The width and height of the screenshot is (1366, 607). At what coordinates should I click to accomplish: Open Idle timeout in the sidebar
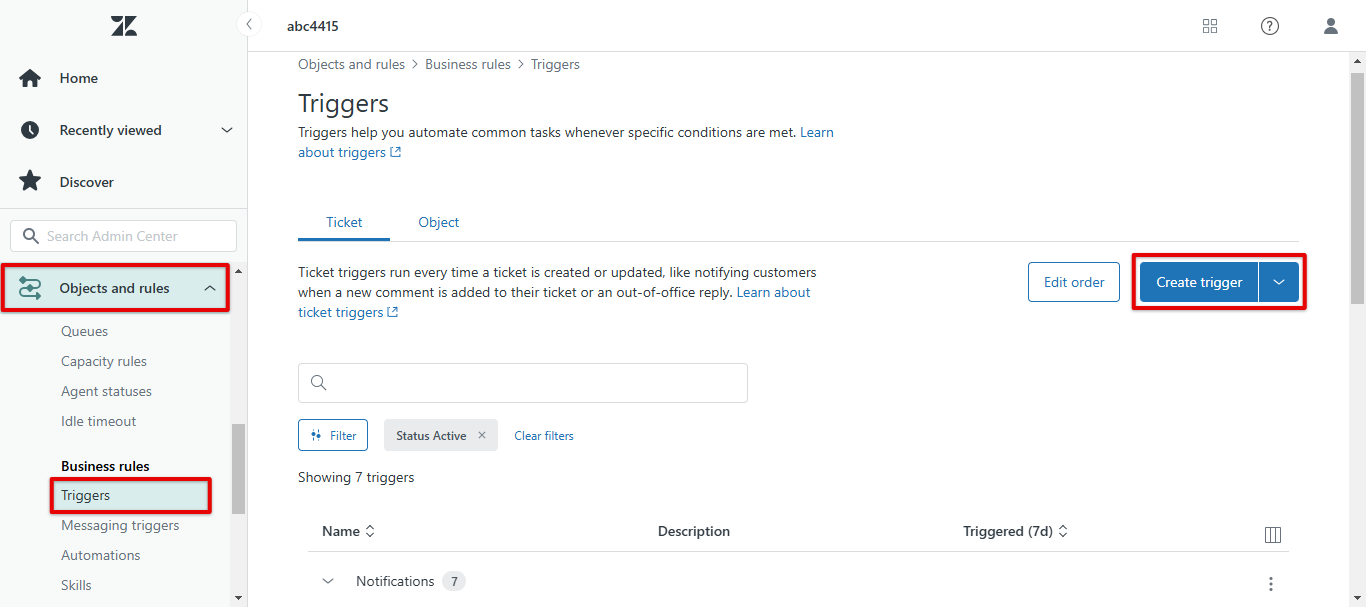(98, 421)
